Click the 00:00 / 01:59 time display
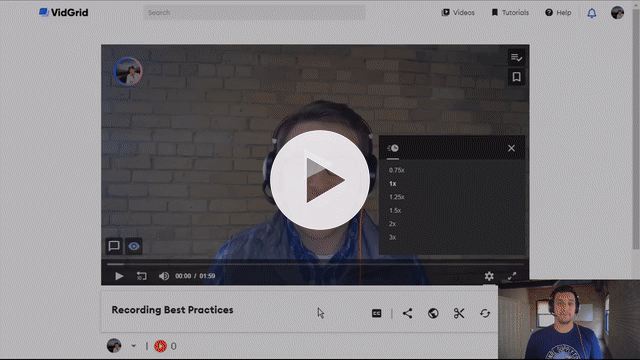Viewport: 640px width, 360px height. coord(195,276)
